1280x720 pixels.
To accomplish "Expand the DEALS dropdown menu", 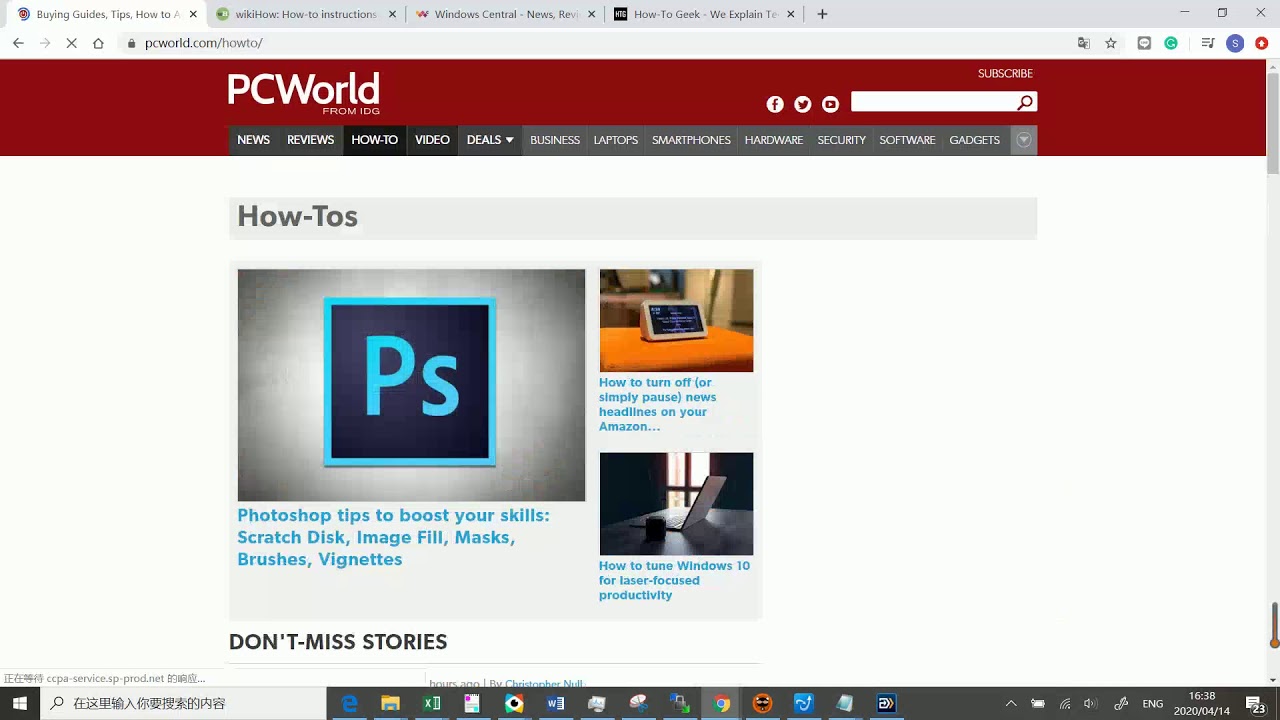I will pos(490,140).
